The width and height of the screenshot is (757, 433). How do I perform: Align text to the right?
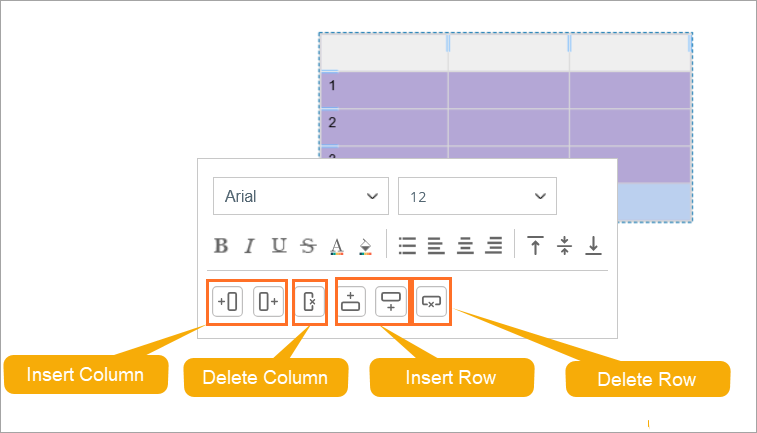(x=494, y=245)
